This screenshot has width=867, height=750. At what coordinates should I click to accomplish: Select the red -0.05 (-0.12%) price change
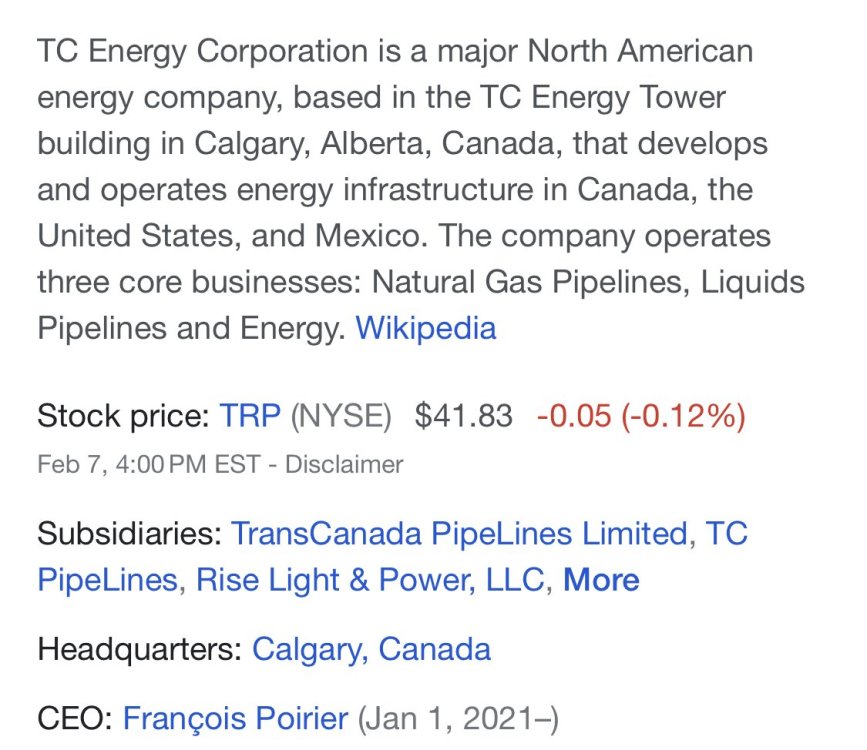pyautogui.click(x=641, y=416)
